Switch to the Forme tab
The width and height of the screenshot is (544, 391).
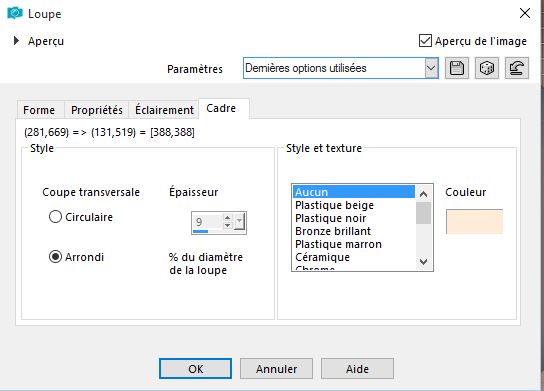tap(39, 110)
